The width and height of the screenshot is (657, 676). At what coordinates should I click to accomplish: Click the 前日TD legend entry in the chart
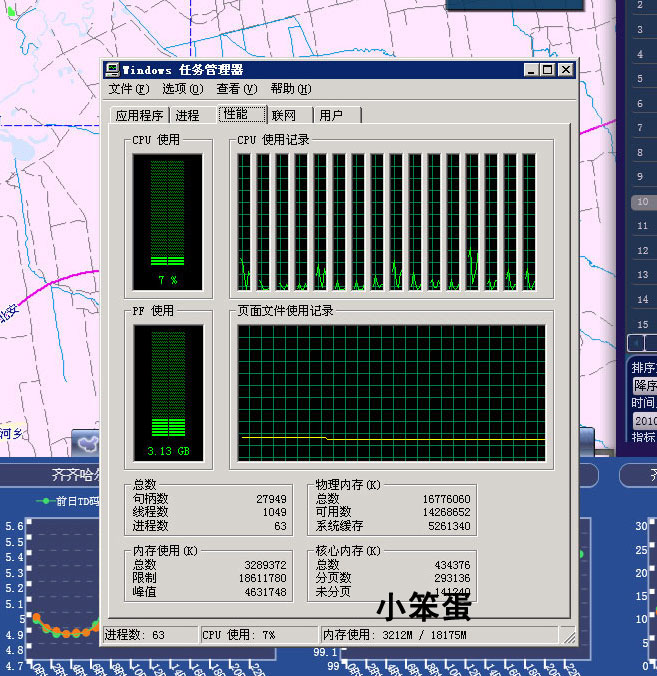click(x=69, y=501)
